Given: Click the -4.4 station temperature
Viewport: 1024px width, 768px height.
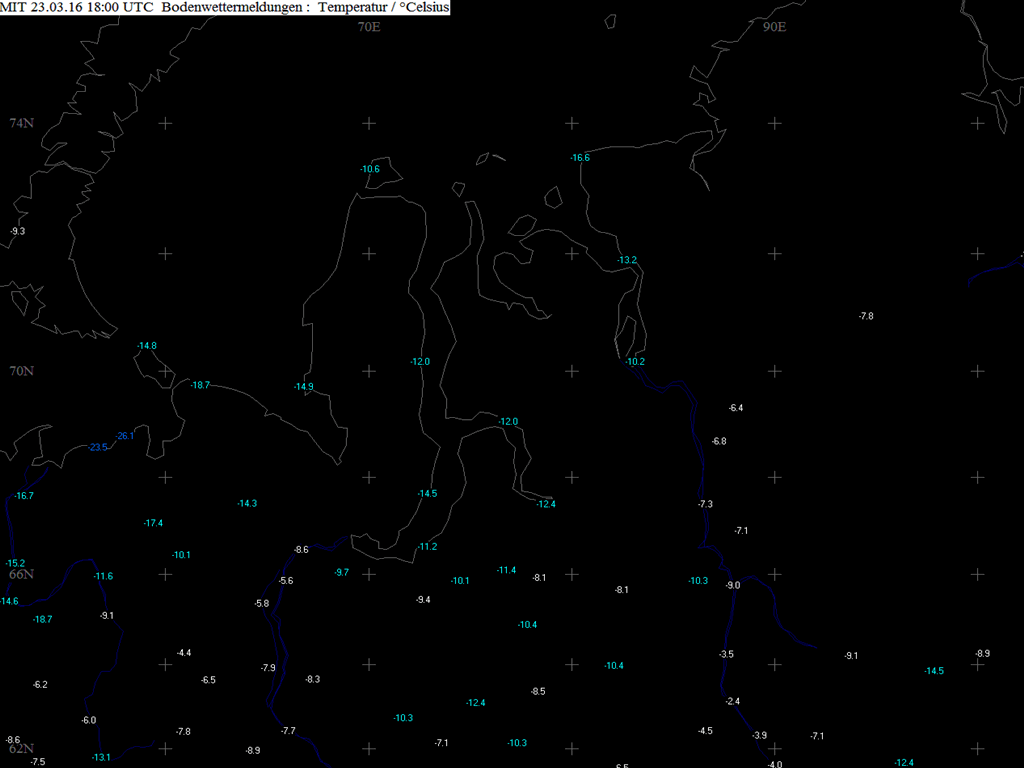Looking at the screenshot, I should [x=184, y=653].
